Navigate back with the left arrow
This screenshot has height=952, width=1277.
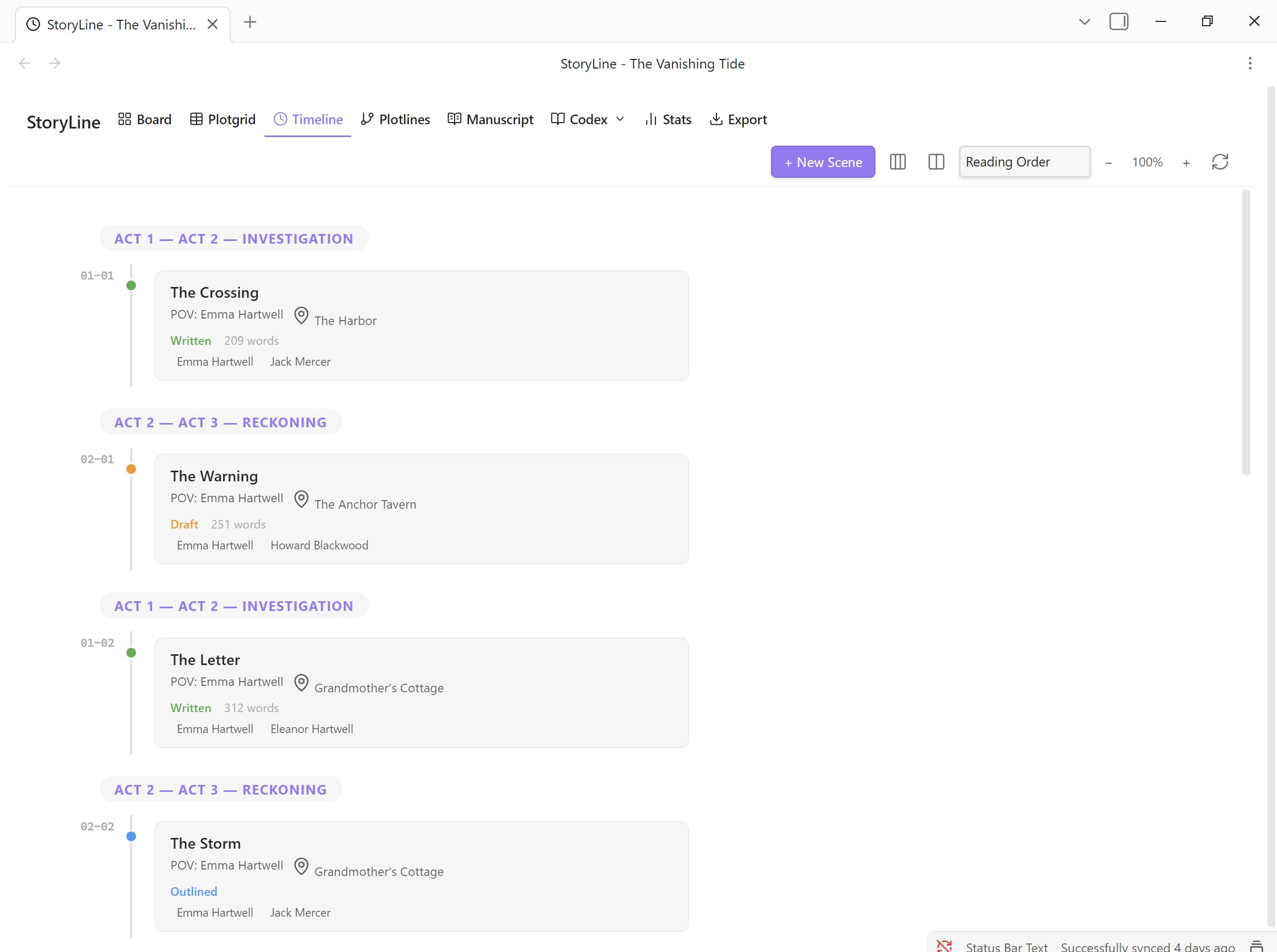(x=24, y=63)
